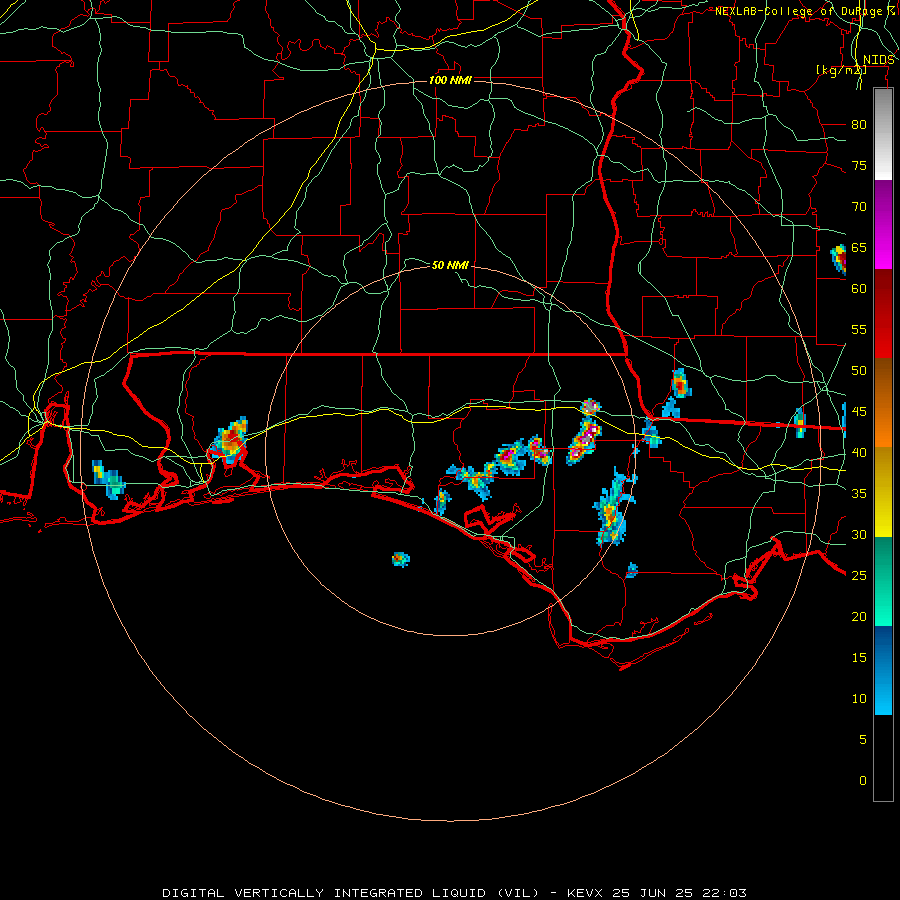Click the 80 value on the color scale
Screen dimensions: 900x900
859,125
